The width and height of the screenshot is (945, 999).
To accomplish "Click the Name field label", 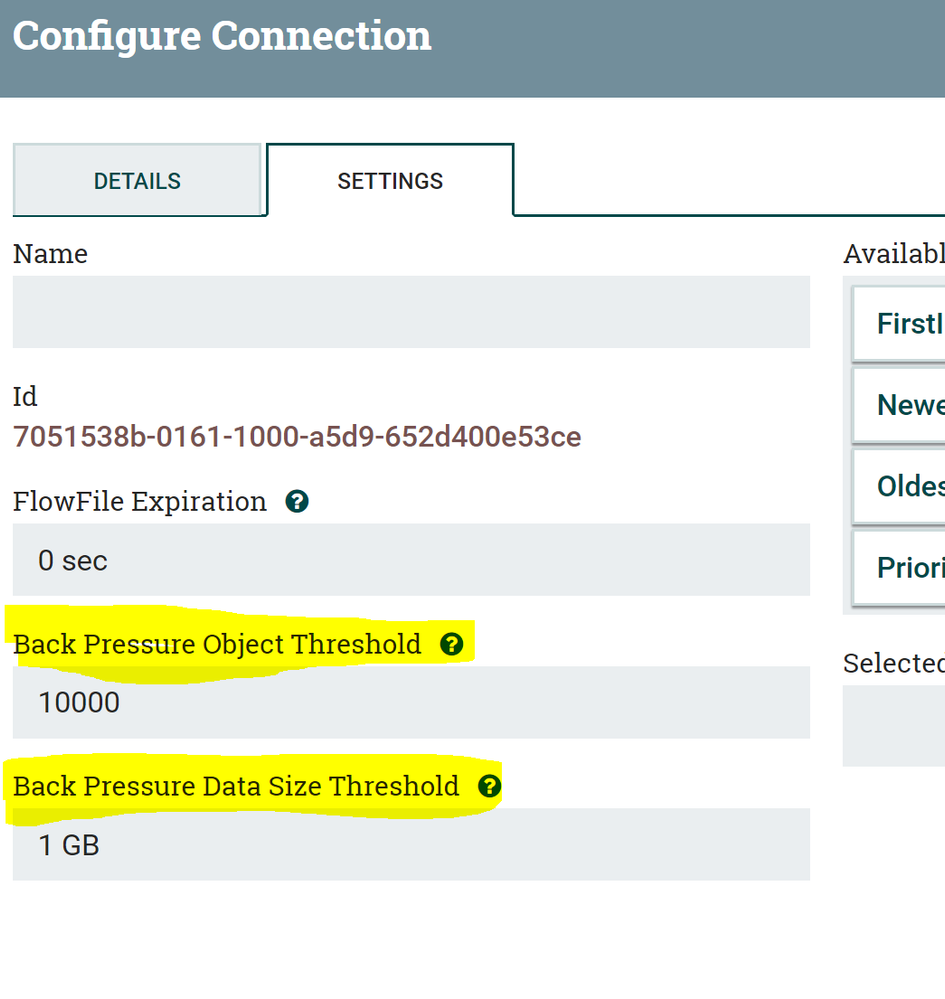I will 50,254.
